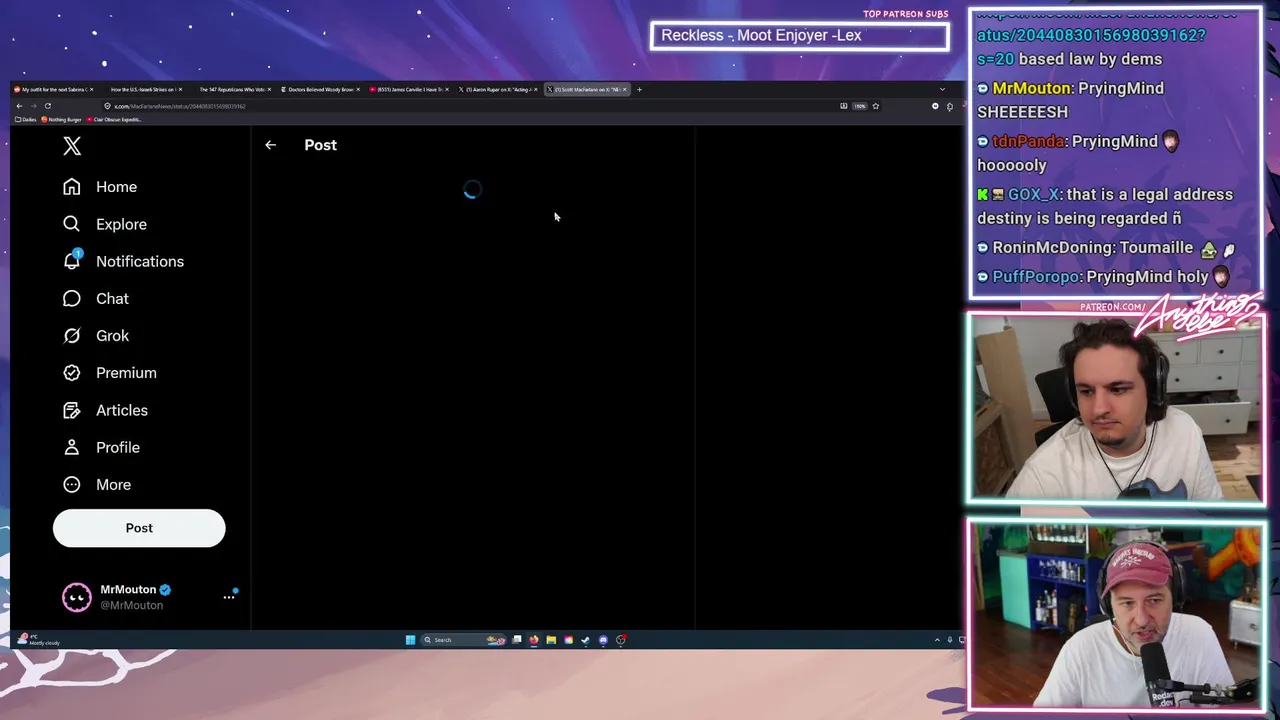Click the Articles link text

click(x=122, y=410)
